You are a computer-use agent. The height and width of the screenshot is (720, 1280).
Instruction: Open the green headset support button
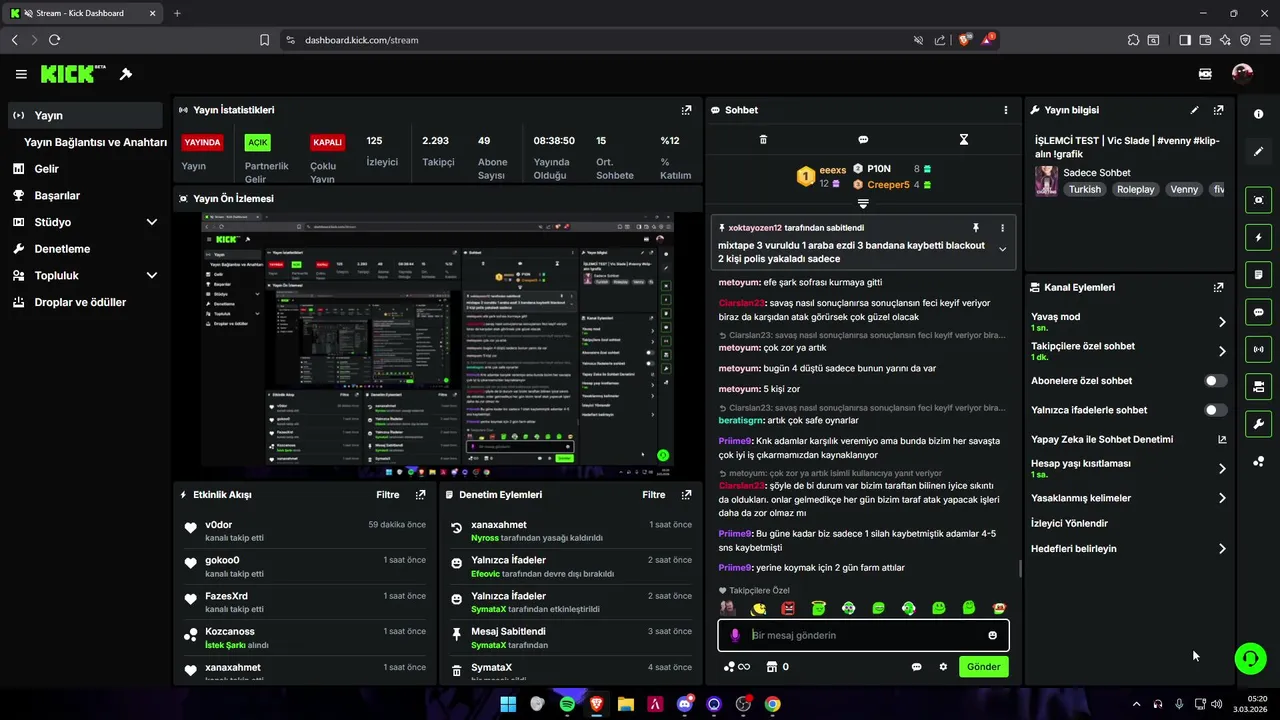coord(1250,658)
